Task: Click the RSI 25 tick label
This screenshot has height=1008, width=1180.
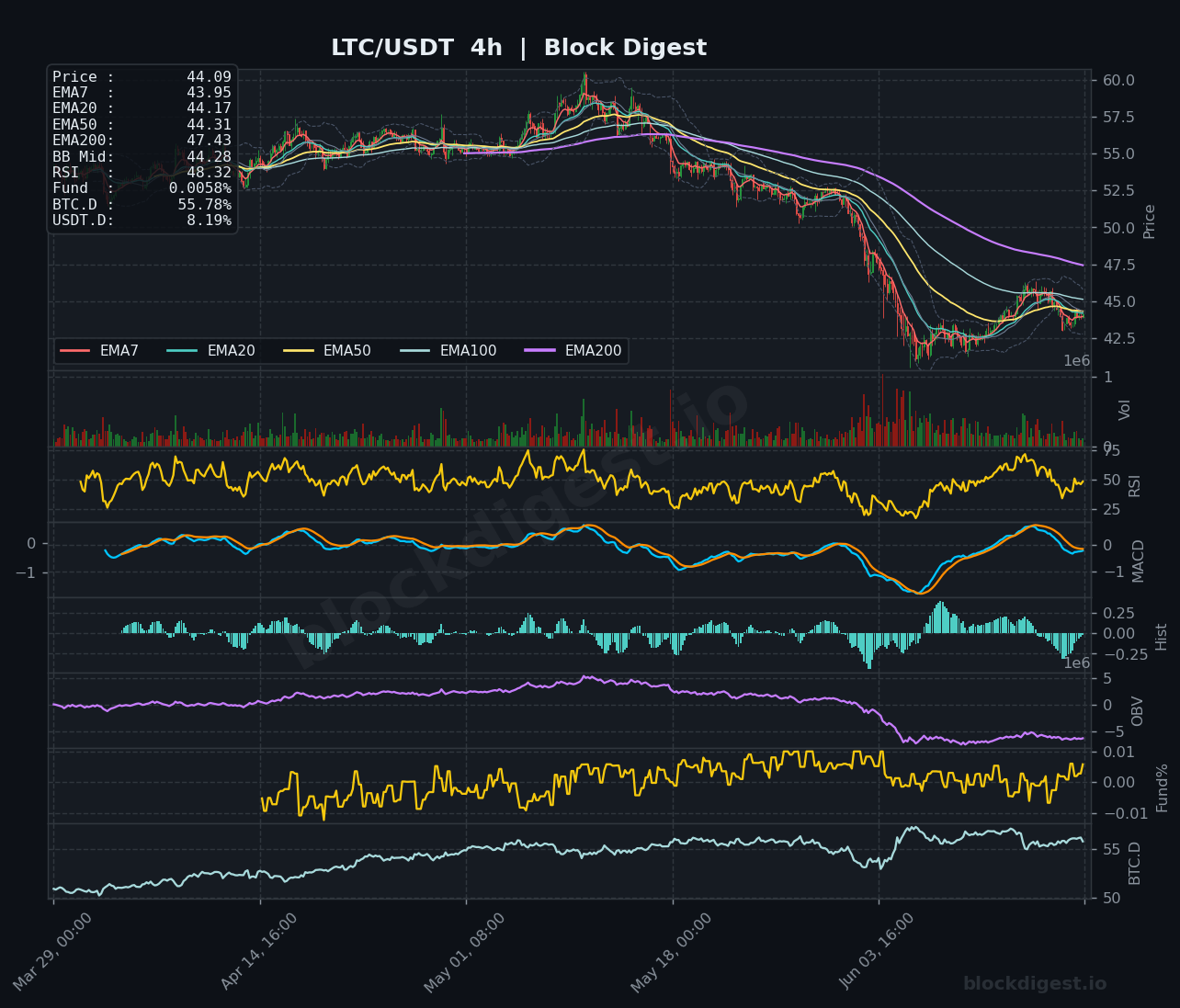Action: [x=1111, y=510]
